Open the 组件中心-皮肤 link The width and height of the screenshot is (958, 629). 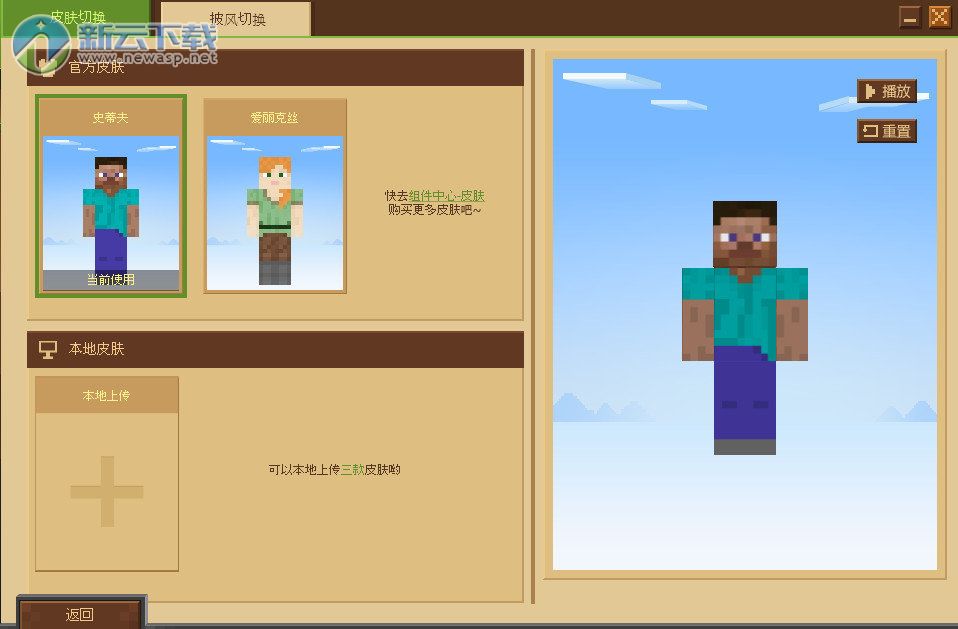(x=447, y=195)
